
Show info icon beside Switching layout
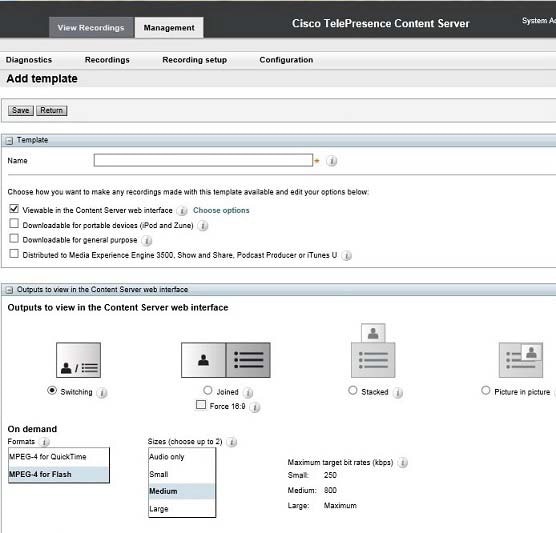click(x=102, y=393)
